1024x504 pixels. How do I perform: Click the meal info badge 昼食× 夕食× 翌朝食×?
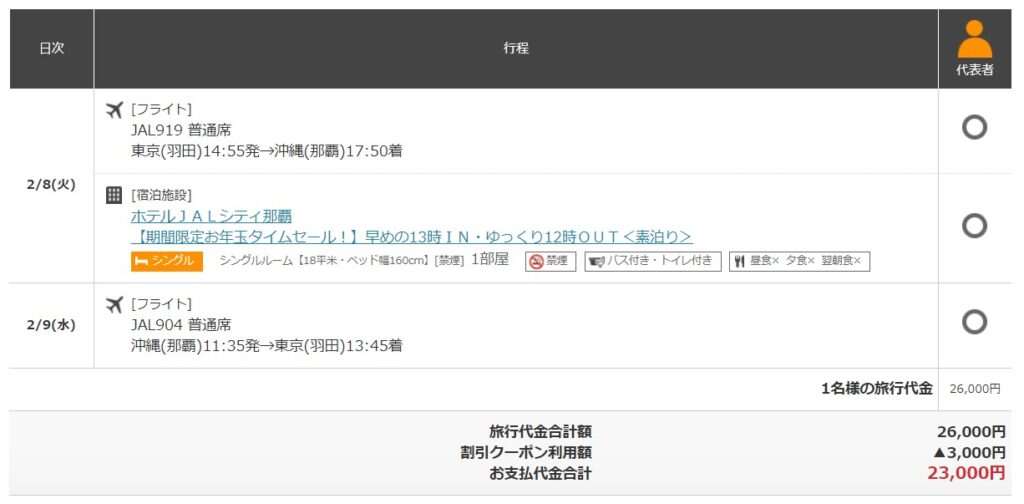(800, 262)
